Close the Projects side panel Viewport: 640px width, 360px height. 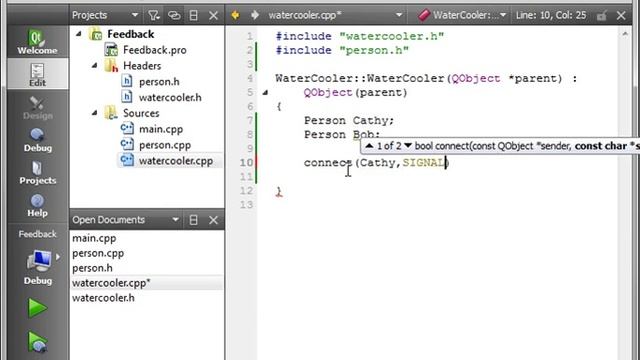tap(213, 16)
